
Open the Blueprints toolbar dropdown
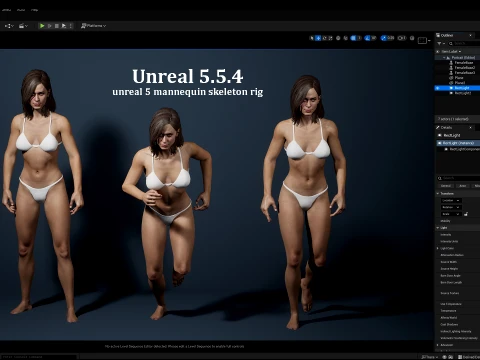[x=9, y=26]
